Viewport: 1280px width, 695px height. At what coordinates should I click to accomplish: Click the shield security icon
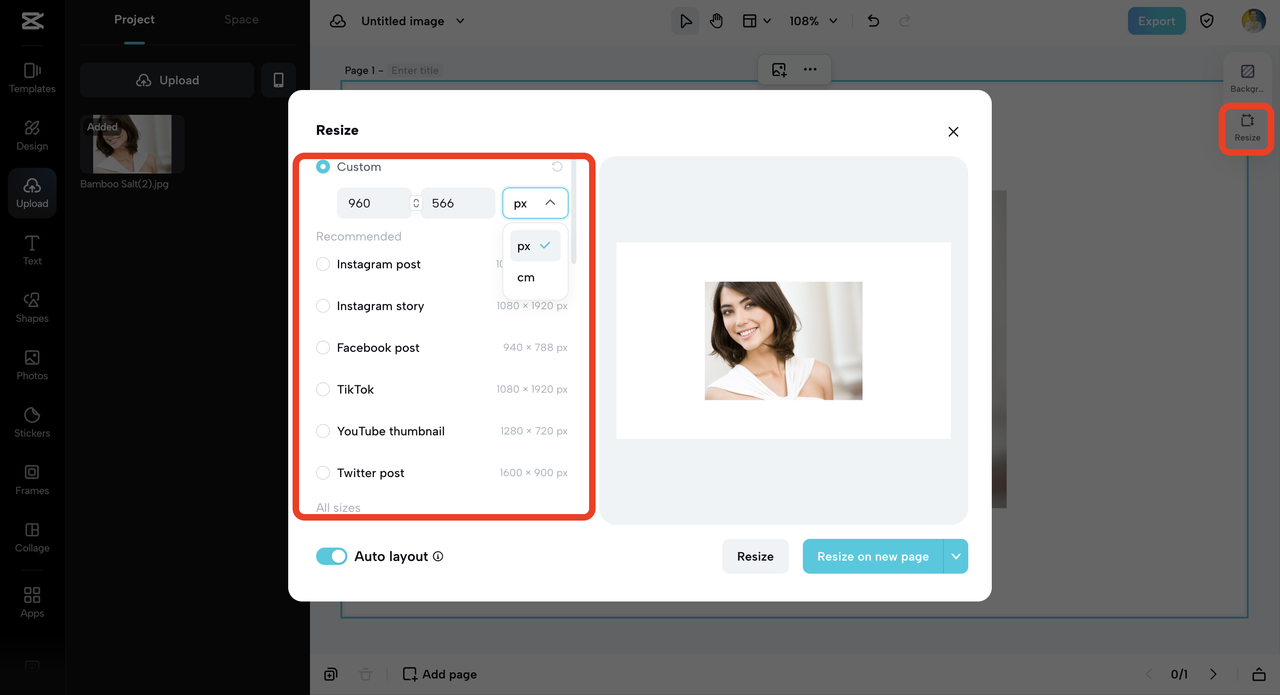click(x=1207, y=21)
